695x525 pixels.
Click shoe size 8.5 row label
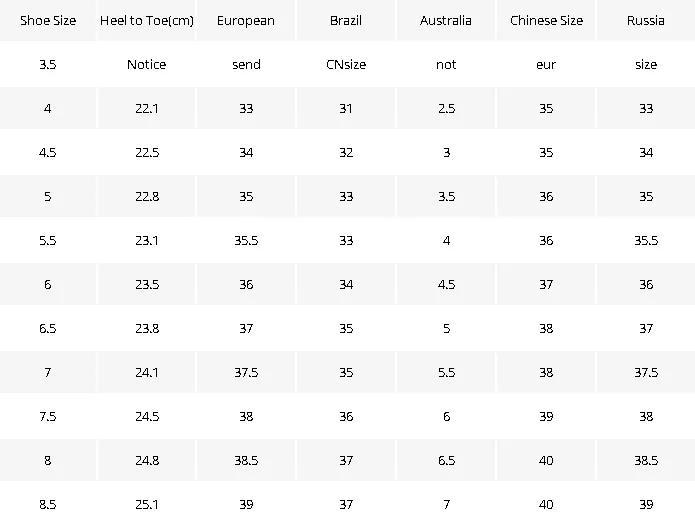click(48, 504)
